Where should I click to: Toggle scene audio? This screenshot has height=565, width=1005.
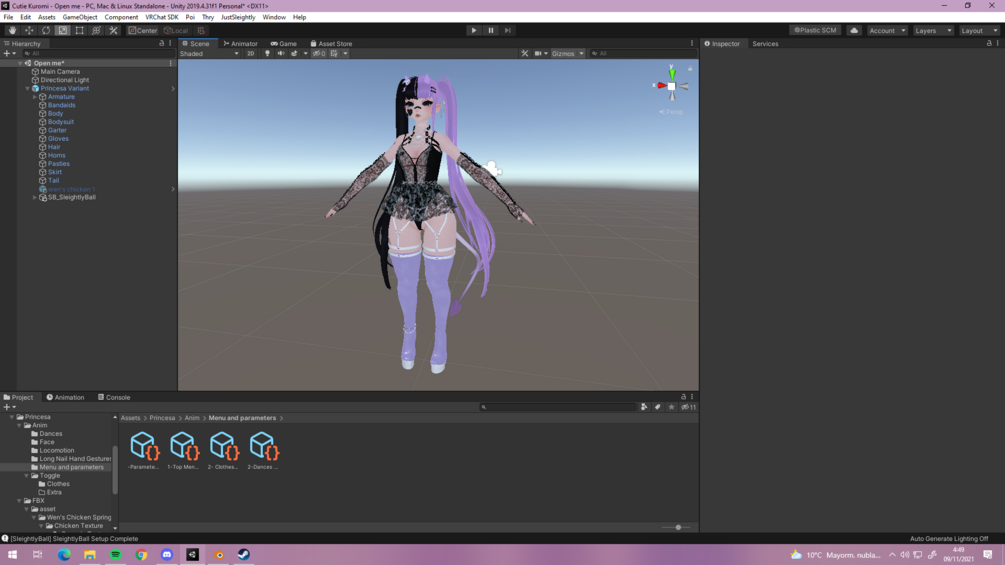click(281, 54)
